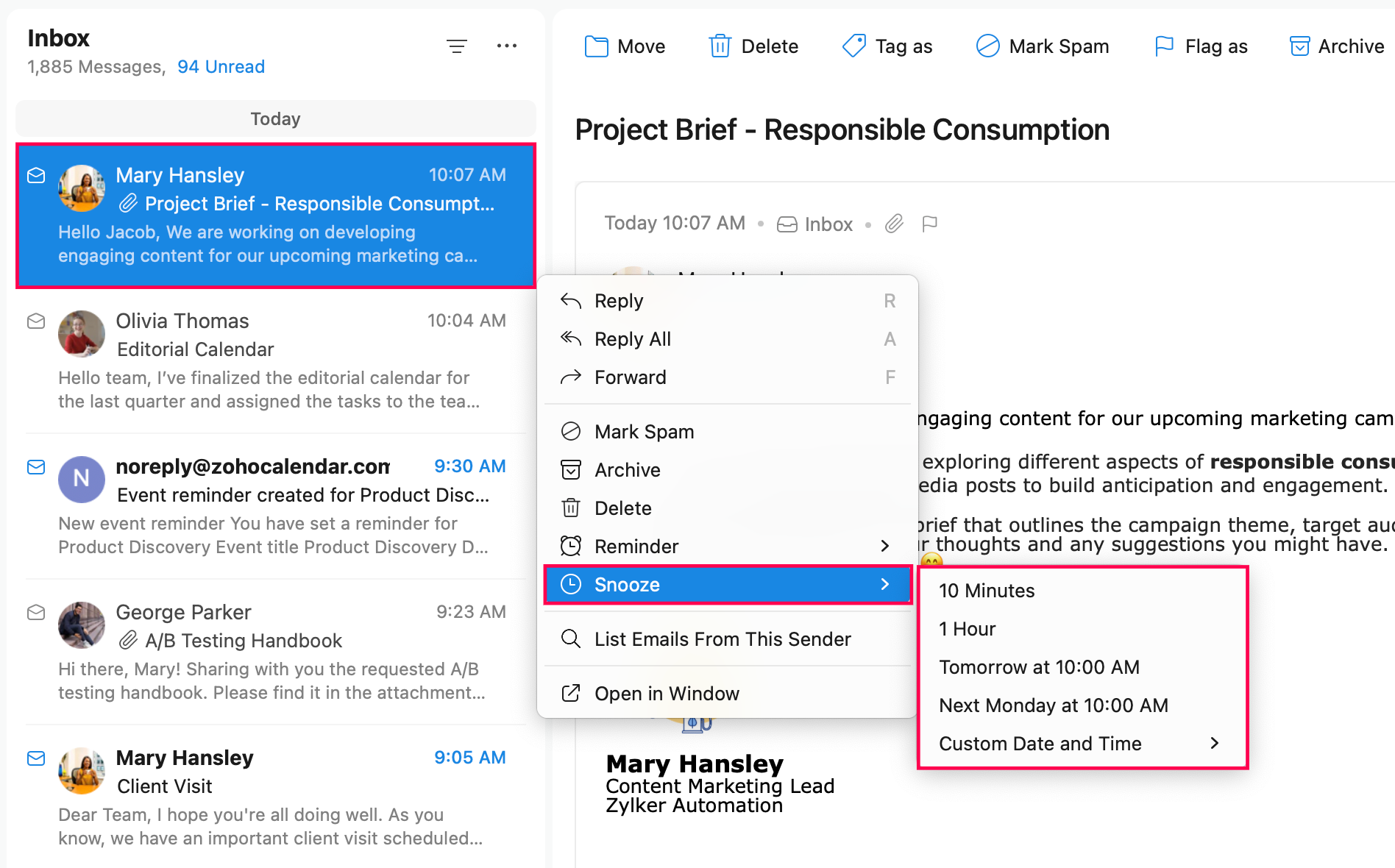
Task: Archive the email using toolbar icon
Action: tap(1299, 46)
